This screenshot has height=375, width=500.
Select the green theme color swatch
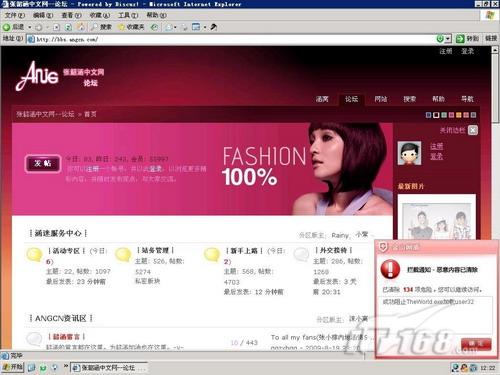[444, 115]
